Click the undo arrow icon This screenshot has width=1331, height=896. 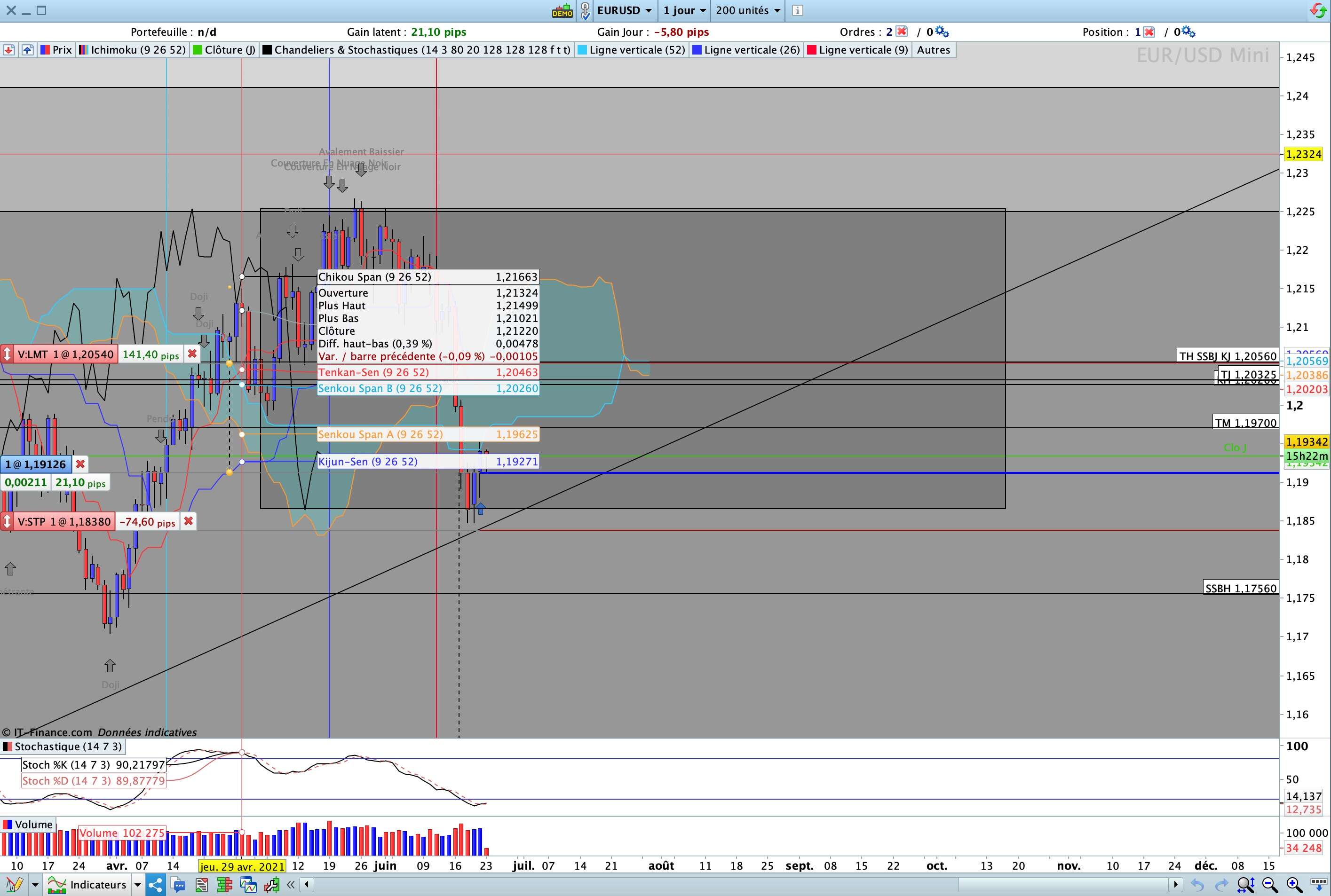1198,885
